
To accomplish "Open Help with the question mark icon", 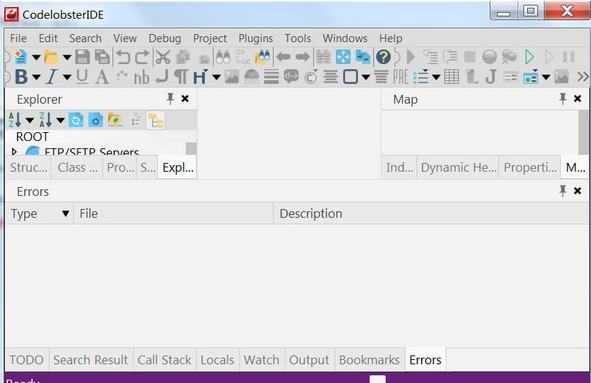I will pos(383,57).
